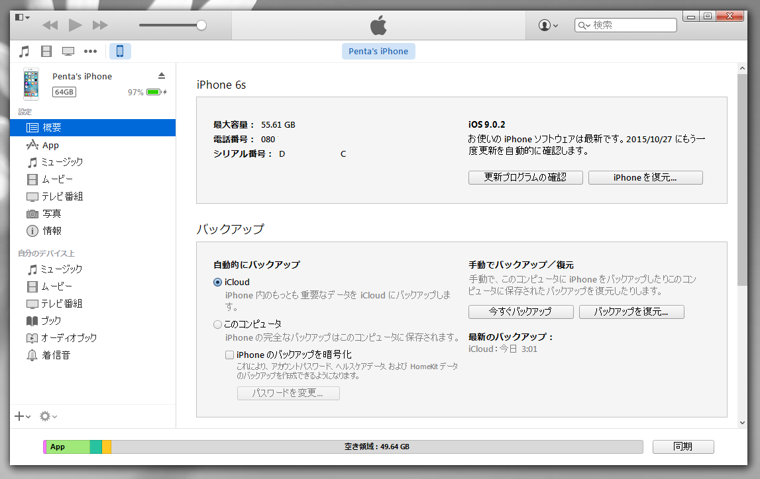Click the iPhone thumbnail in sidebar
The width and height of the screenshot is (760, 479).
(x=31, y=84)
